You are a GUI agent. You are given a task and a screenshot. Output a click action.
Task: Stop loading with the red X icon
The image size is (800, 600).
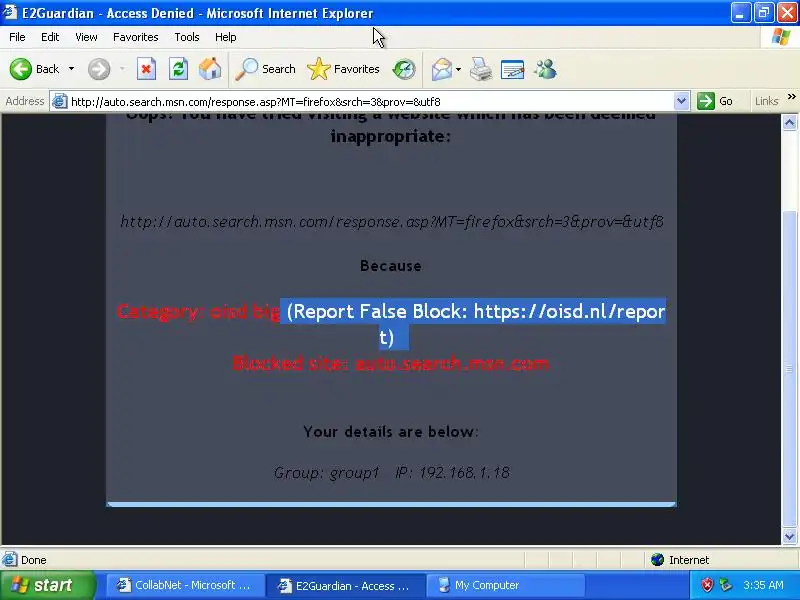click(x=146, y=69)
